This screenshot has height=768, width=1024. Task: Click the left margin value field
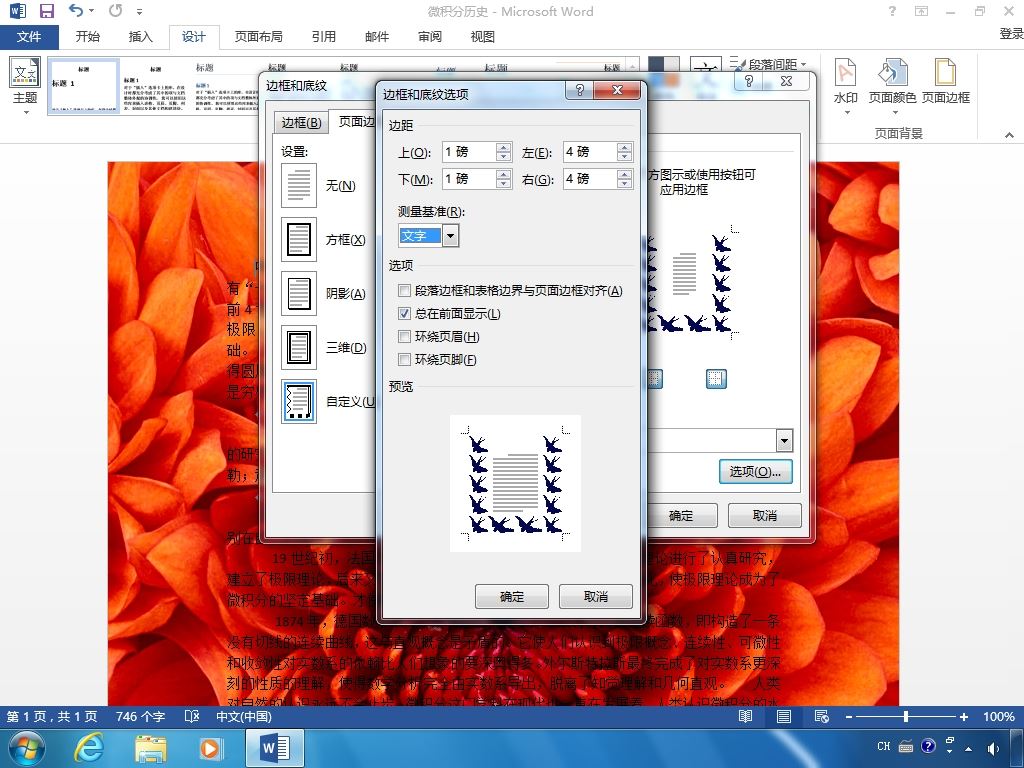point(590,152)
